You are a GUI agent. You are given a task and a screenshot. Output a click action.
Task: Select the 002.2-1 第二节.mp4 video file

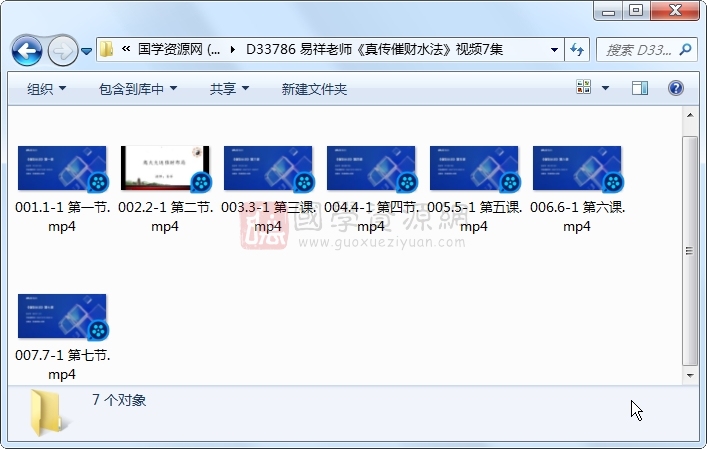tap(165, 168)
